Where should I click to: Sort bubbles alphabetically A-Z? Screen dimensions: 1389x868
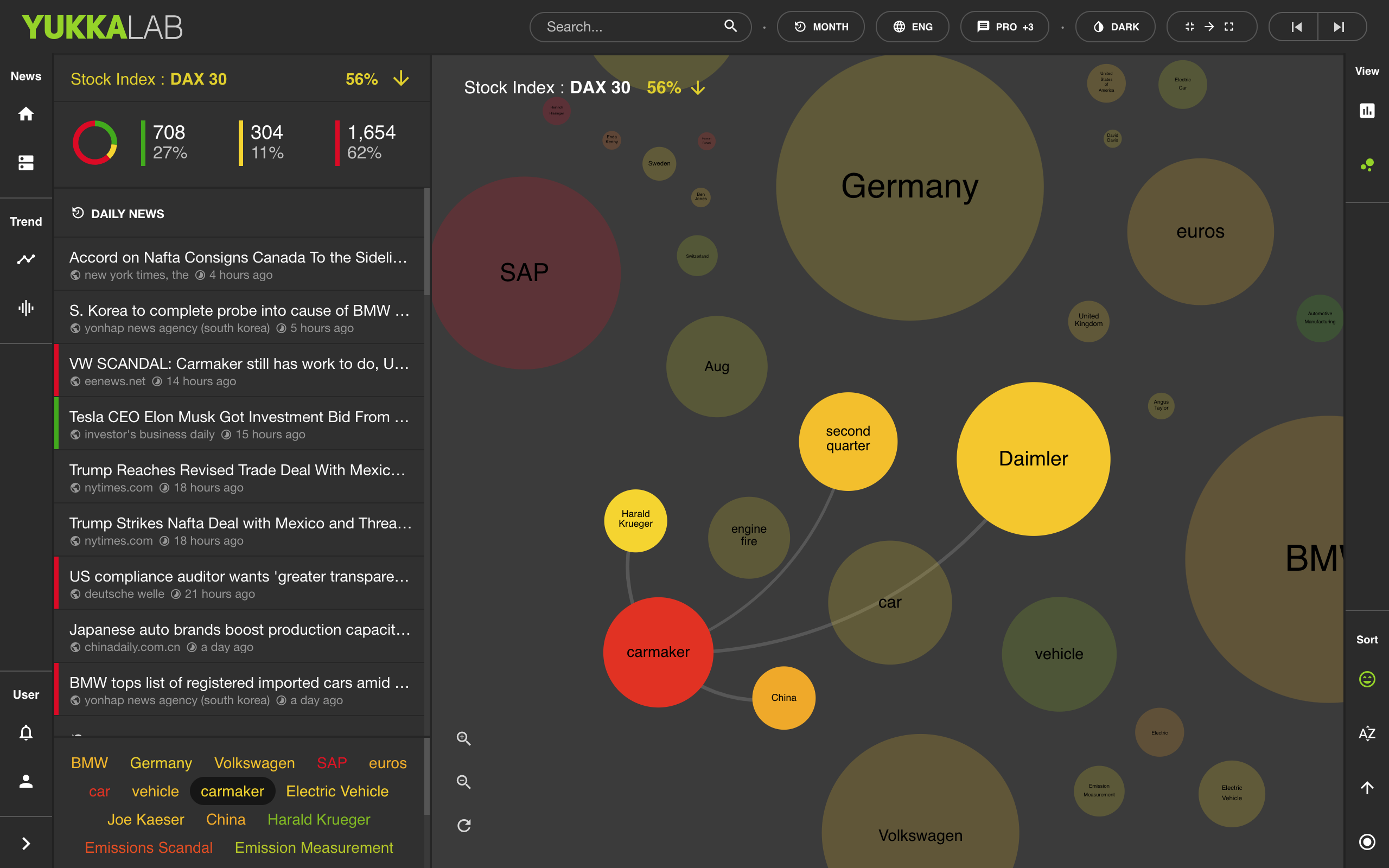pos(1367,733)
